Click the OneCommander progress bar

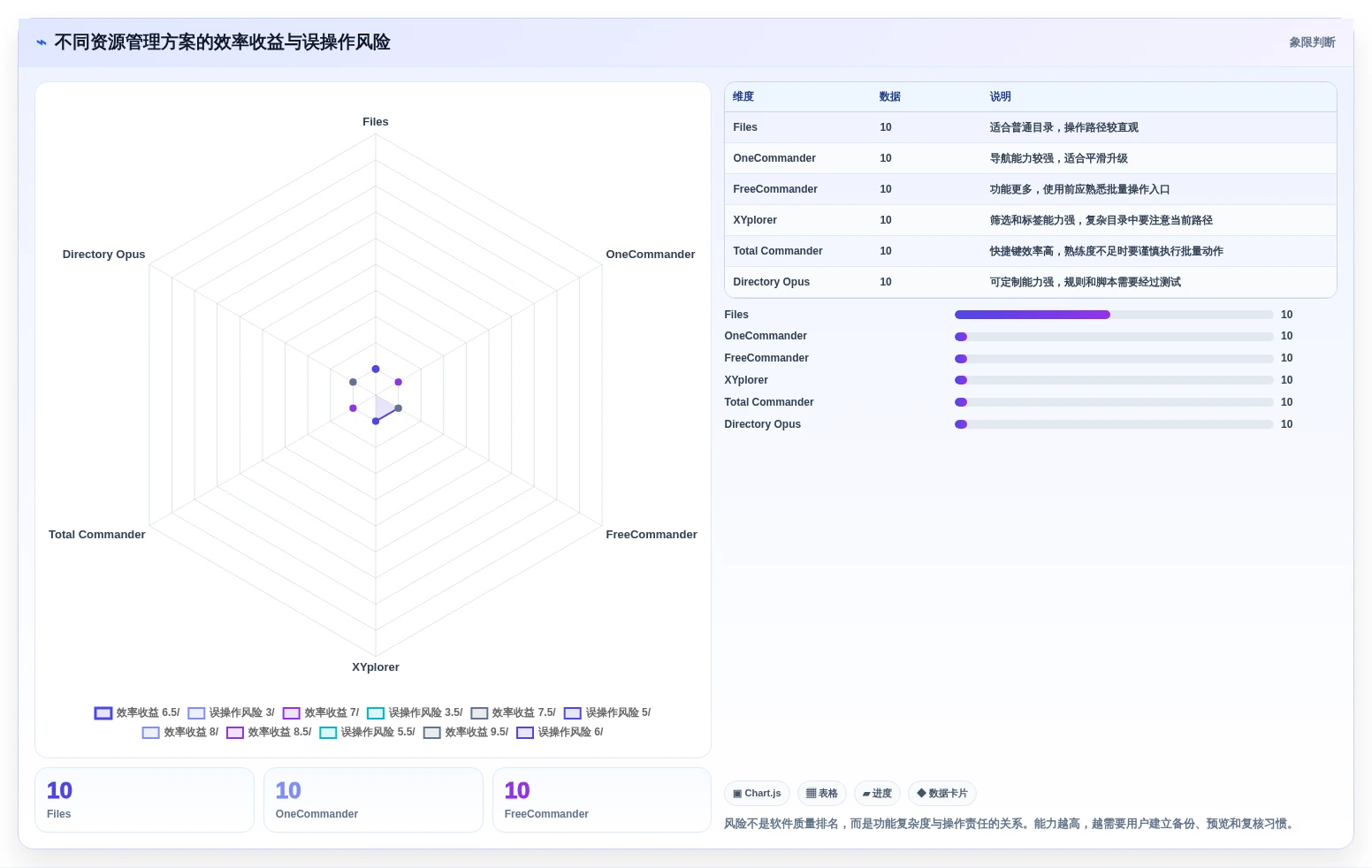point(1114,337)
